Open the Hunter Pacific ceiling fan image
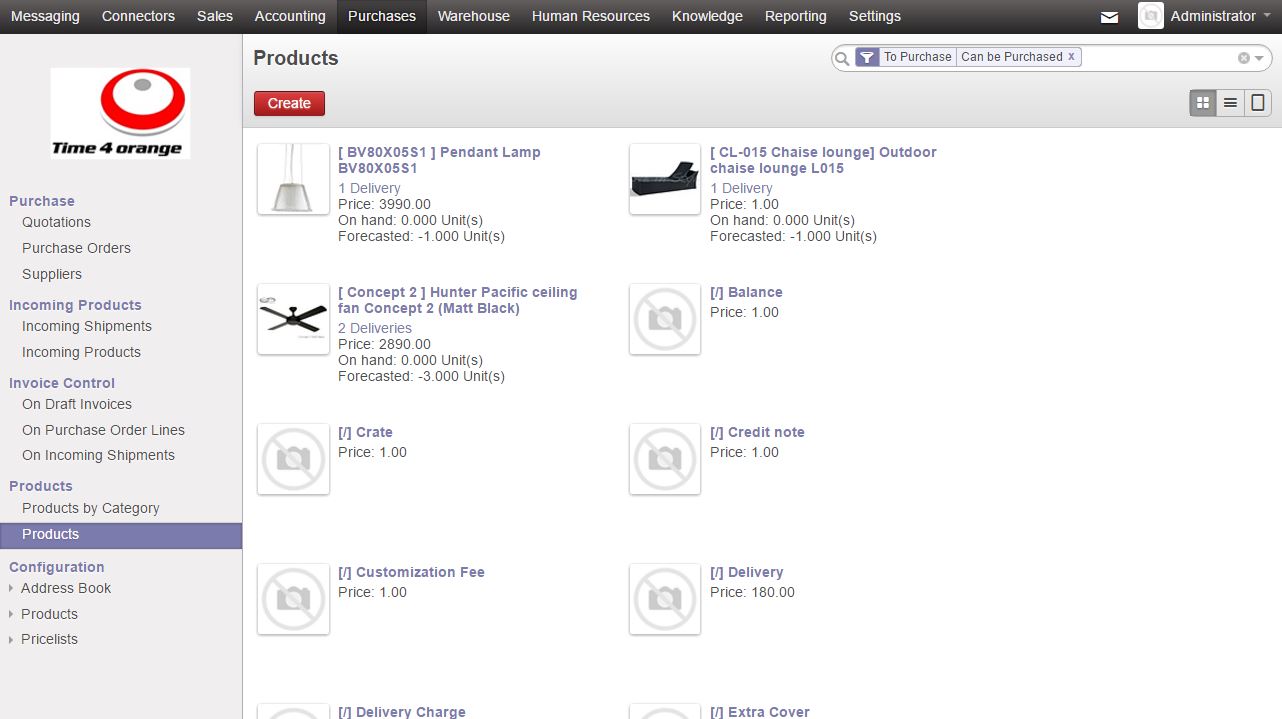 coord(293,319)
